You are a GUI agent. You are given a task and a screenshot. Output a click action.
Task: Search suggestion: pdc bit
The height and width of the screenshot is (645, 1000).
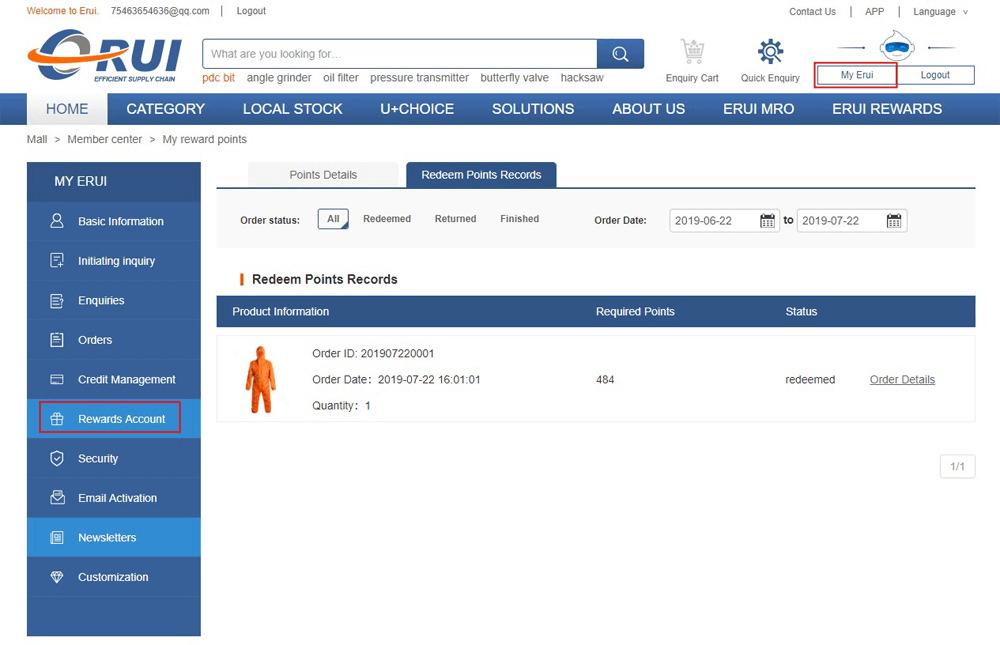pos(219,78)
